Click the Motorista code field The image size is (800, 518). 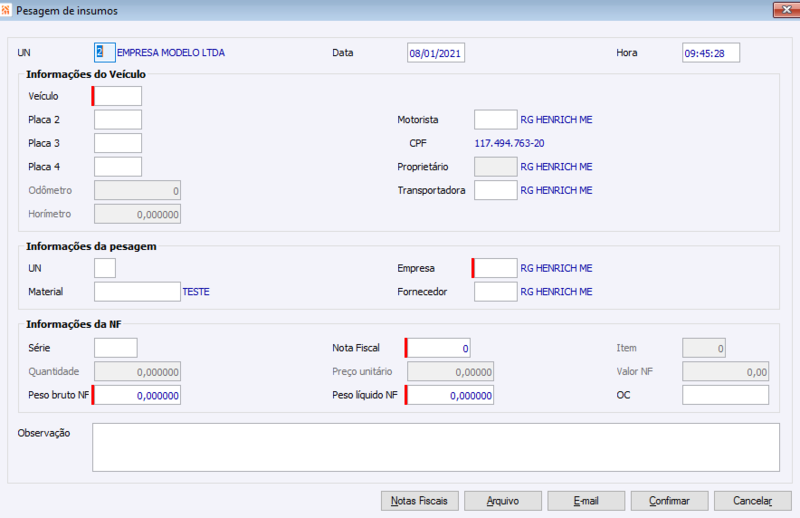[495, 120]
